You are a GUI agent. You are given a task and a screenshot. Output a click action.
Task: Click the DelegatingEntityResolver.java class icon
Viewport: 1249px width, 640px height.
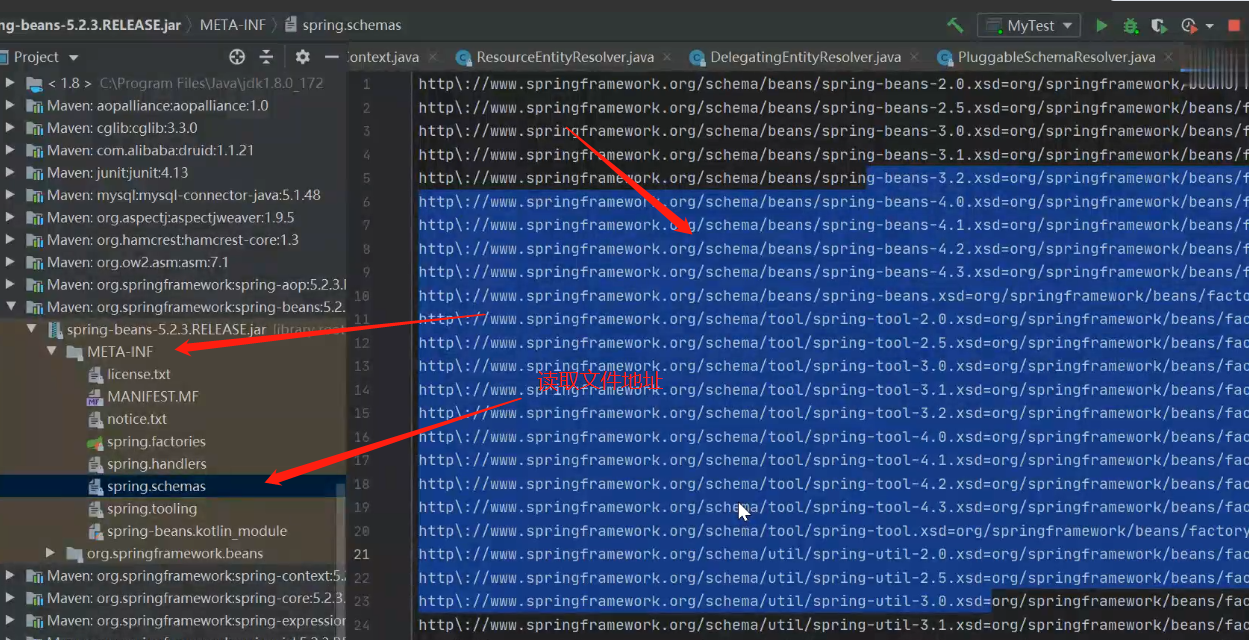tap(697, 58)
